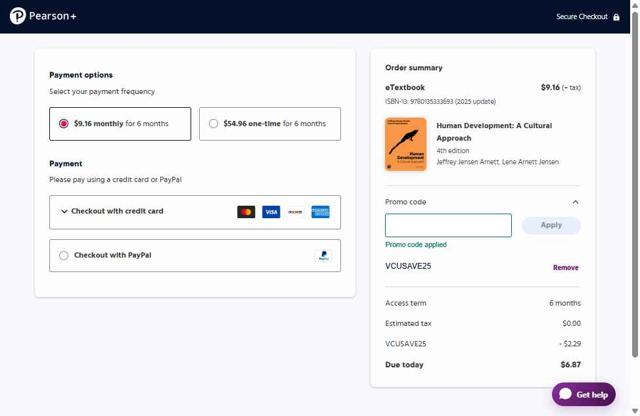Click the promo code input field
640x416 pixels.
[x=448, y=225]
